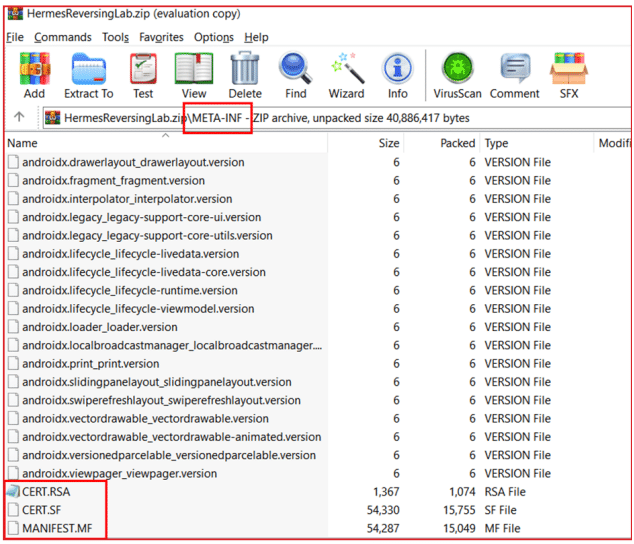This screenshot has width=634, height=544.
Task: Open the View file tool
Action: click(x=194, y=69)
